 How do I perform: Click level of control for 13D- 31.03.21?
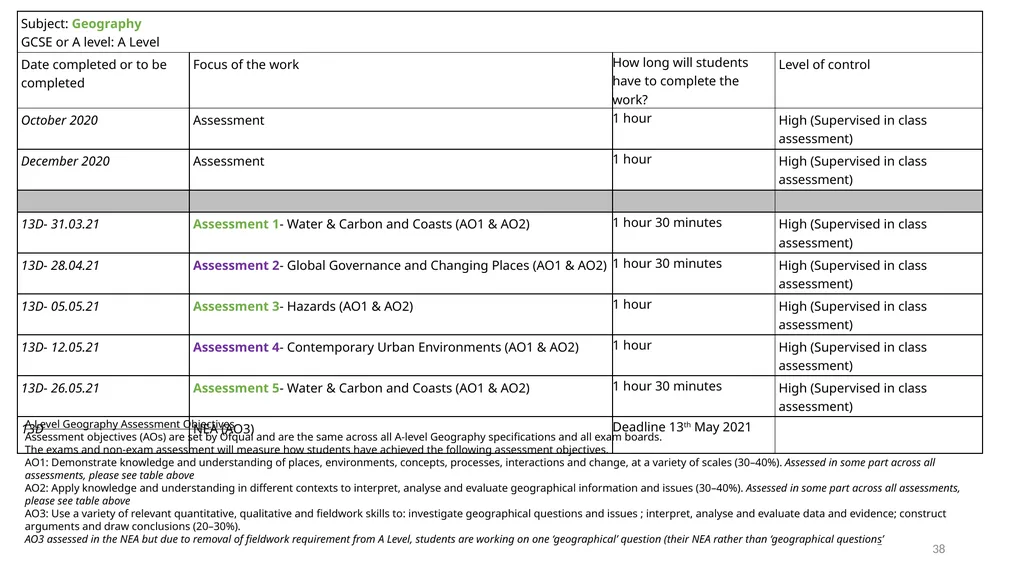(x=852, y=233)
